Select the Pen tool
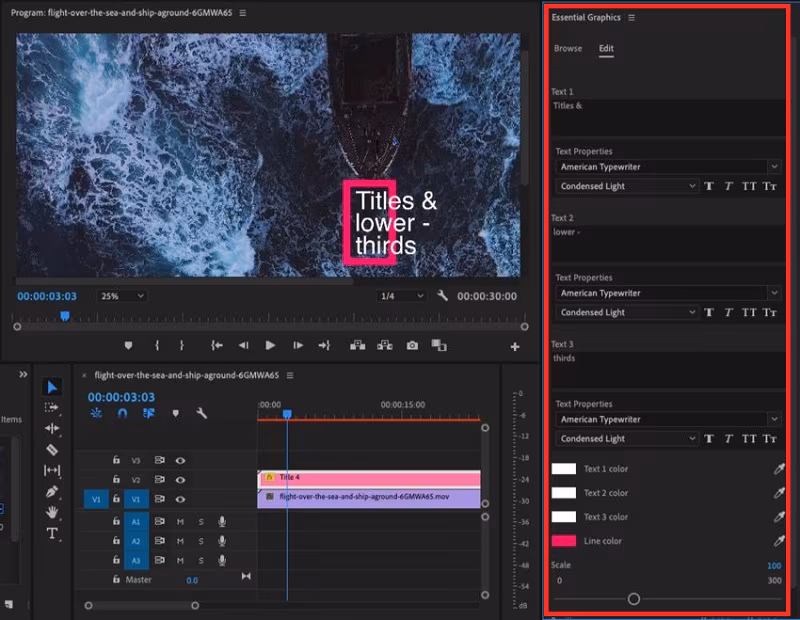This screenshot has width=800, height=620. point(52,491)
